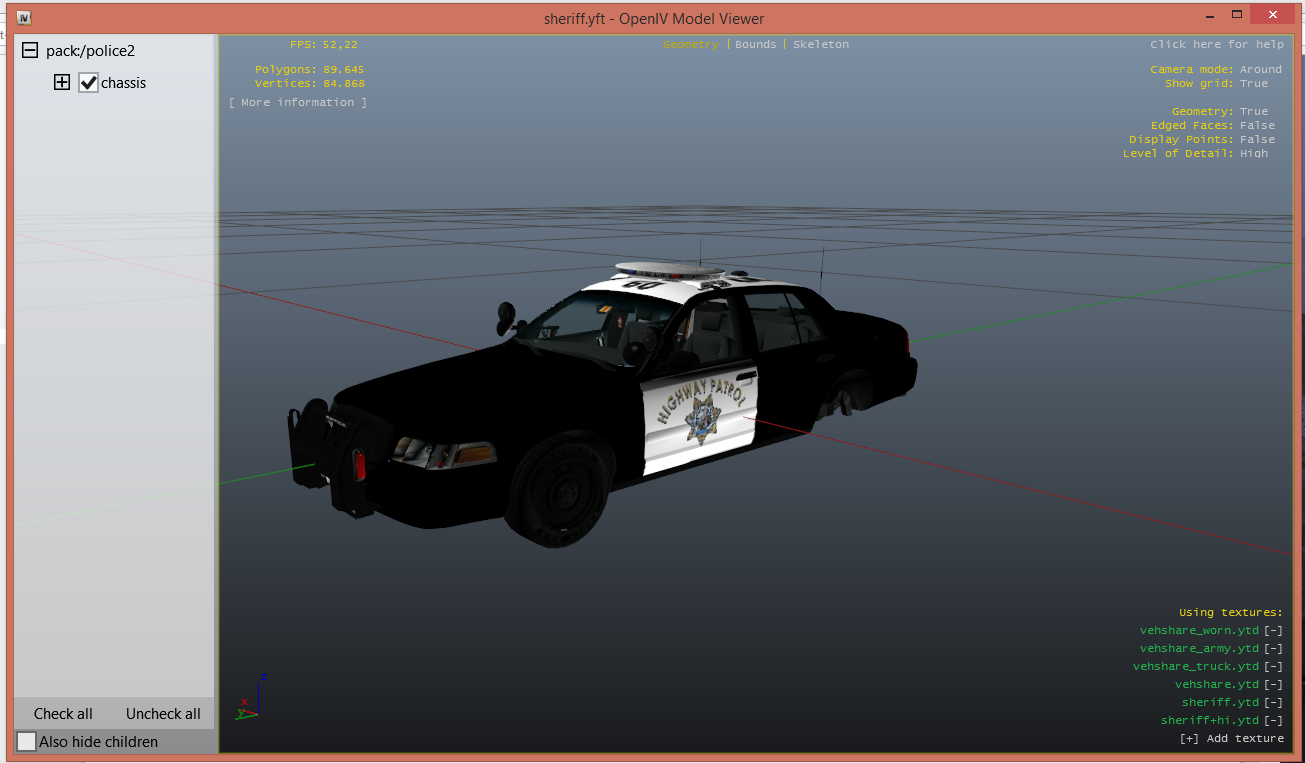1305x763 pixels.
Task: Click the Using textures: heading
Action: pos(1230,612)
